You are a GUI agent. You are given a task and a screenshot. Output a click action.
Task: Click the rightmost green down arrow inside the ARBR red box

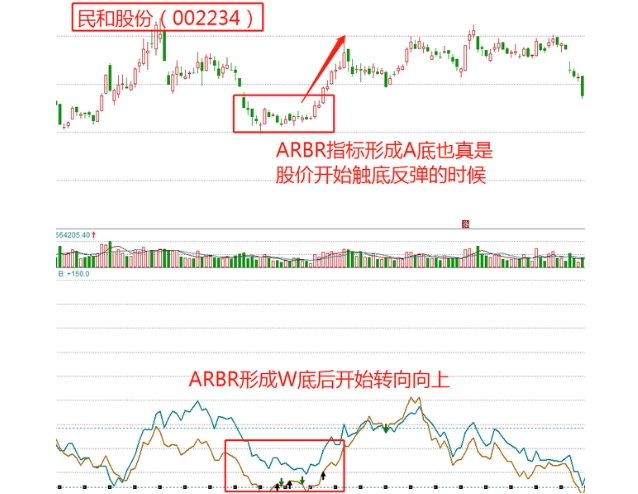pyautogui.click(x=302, y=480)
